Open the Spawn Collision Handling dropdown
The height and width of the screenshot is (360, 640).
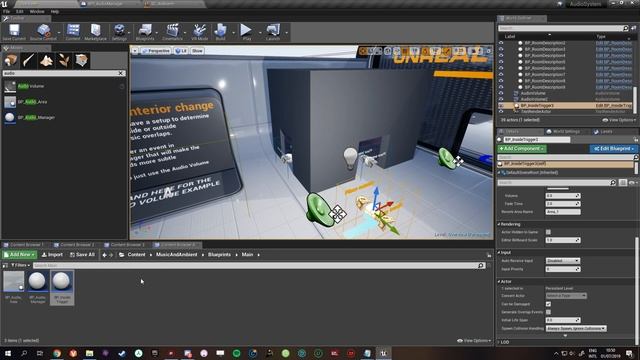[576, 328]
